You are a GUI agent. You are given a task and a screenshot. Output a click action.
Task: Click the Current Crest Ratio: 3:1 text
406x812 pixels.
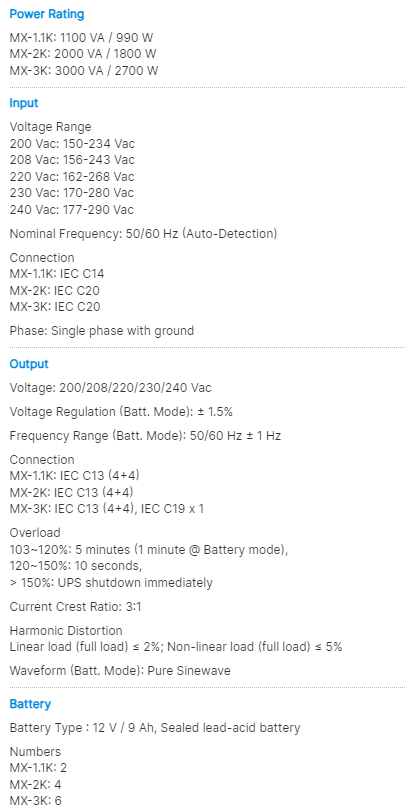[x=75, y=607]
